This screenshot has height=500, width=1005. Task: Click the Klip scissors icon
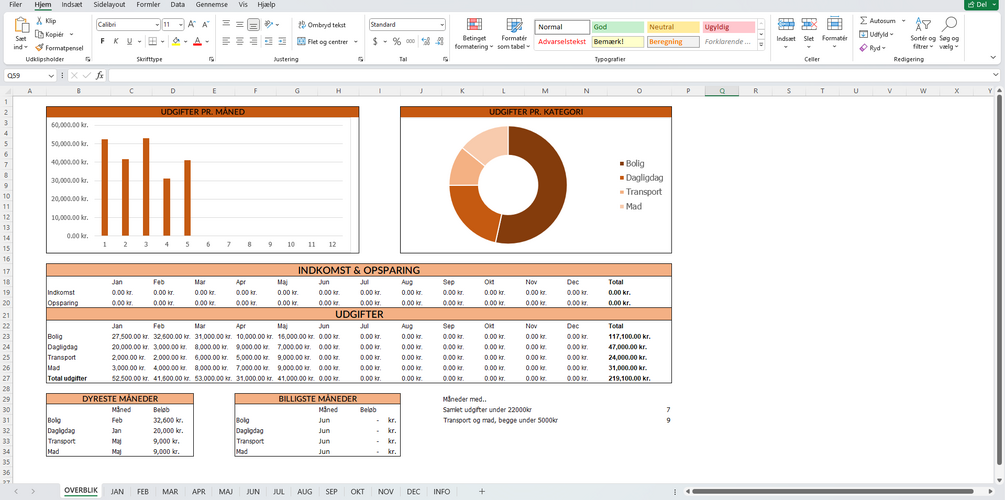coord(39,21)
